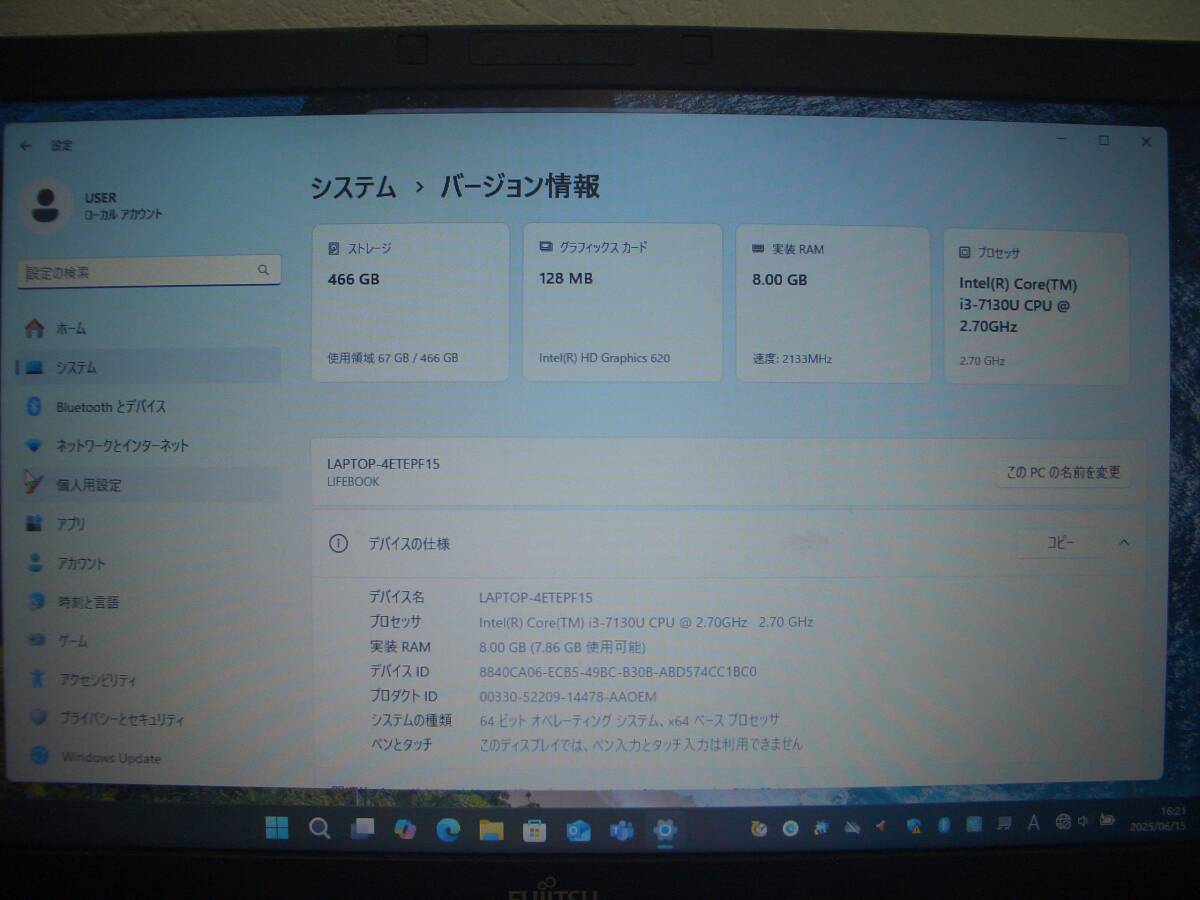Open Microsoft Store from the taskbar
Image resolution: width=1200 pixels, height=900 pixels.
point(535,830)
